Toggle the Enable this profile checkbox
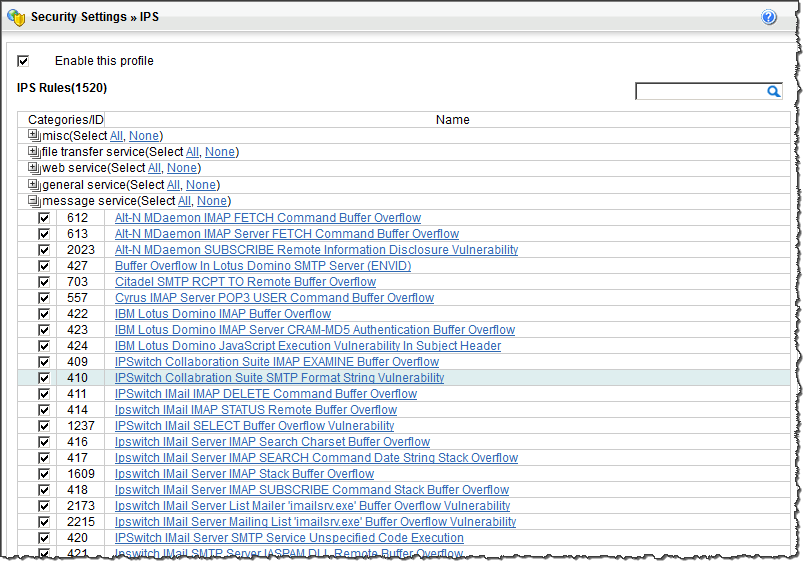Viewport: 807px width, 566px height. click(x=23, y=61)
